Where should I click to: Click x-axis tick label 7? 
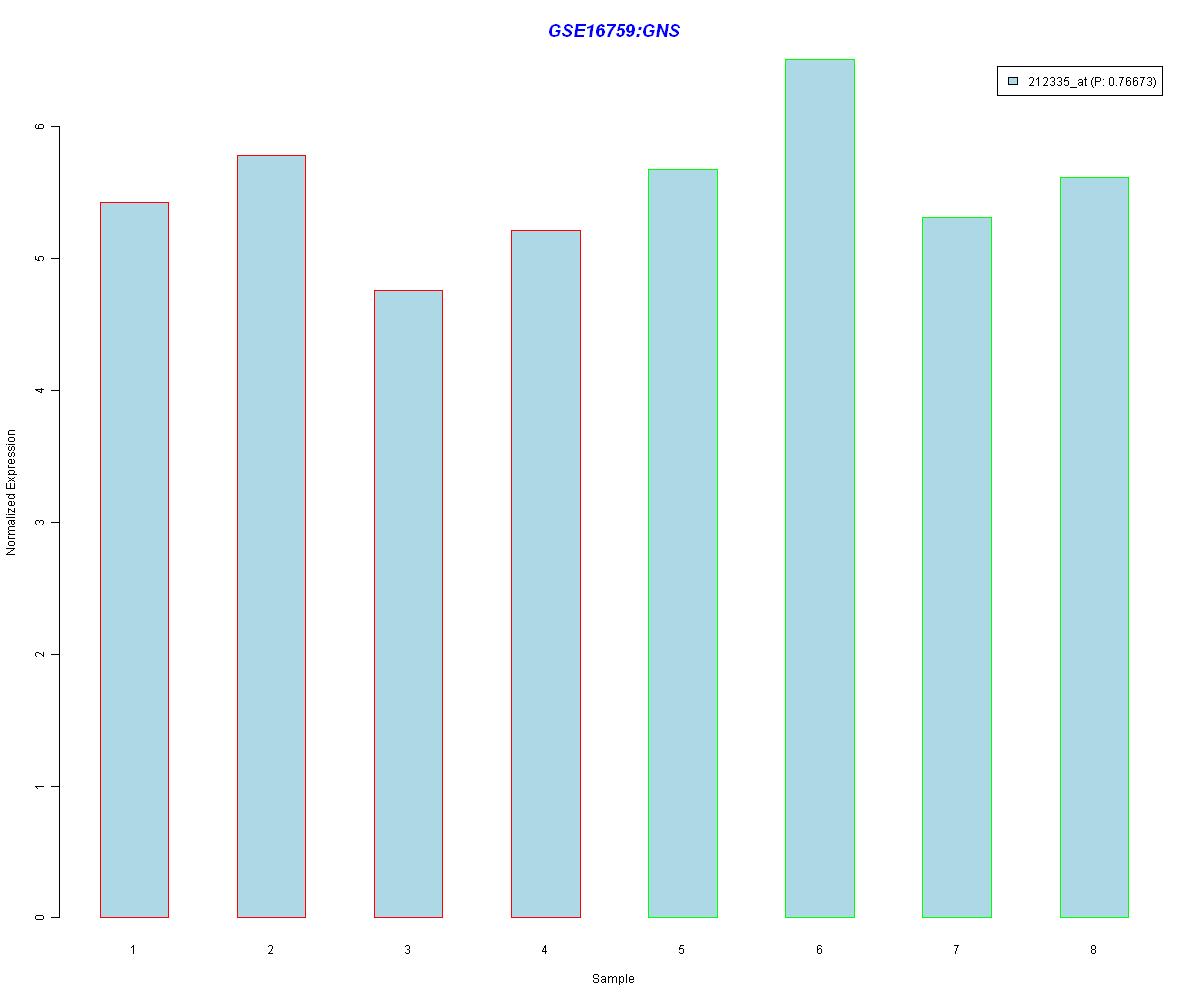click(956, 949)
